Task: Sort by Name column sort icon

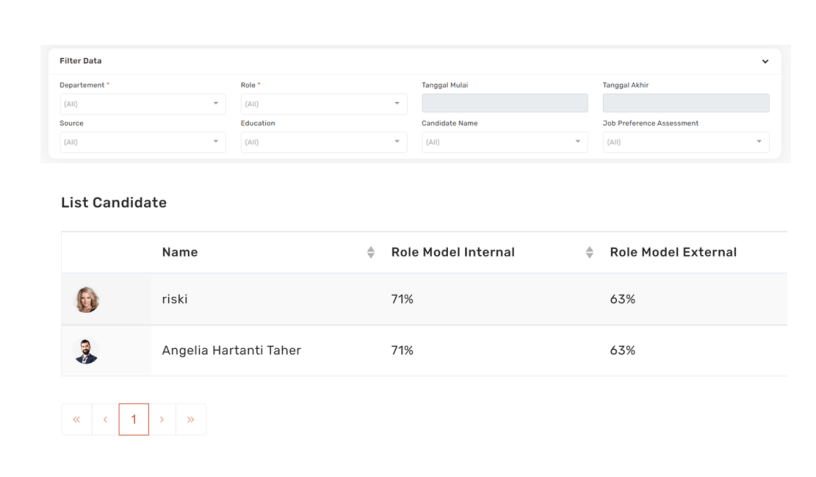Action: tap(371, 253)
